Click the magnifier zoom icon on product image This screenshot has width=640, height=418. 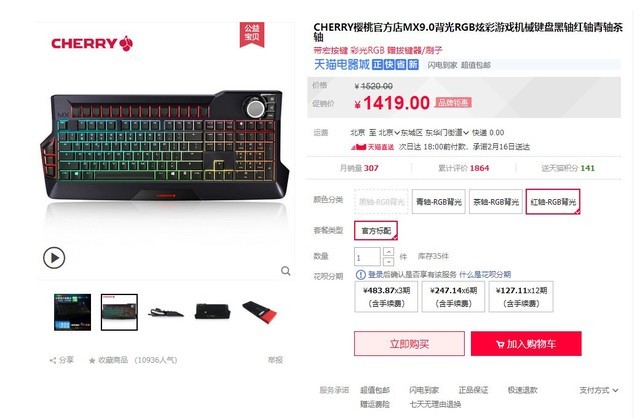286,271
